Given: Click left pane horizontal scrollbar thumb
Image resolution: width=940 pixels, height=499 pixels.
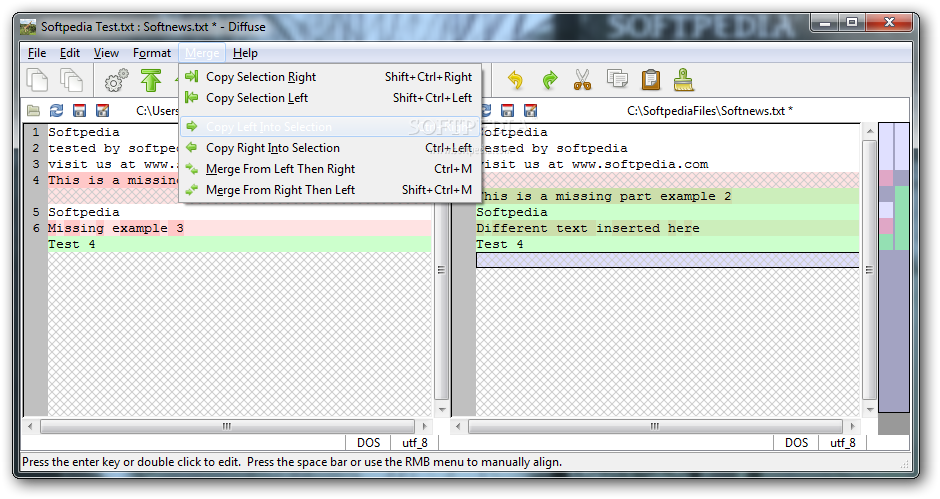Looking at the screenshot, I should (x=227, y=426).
